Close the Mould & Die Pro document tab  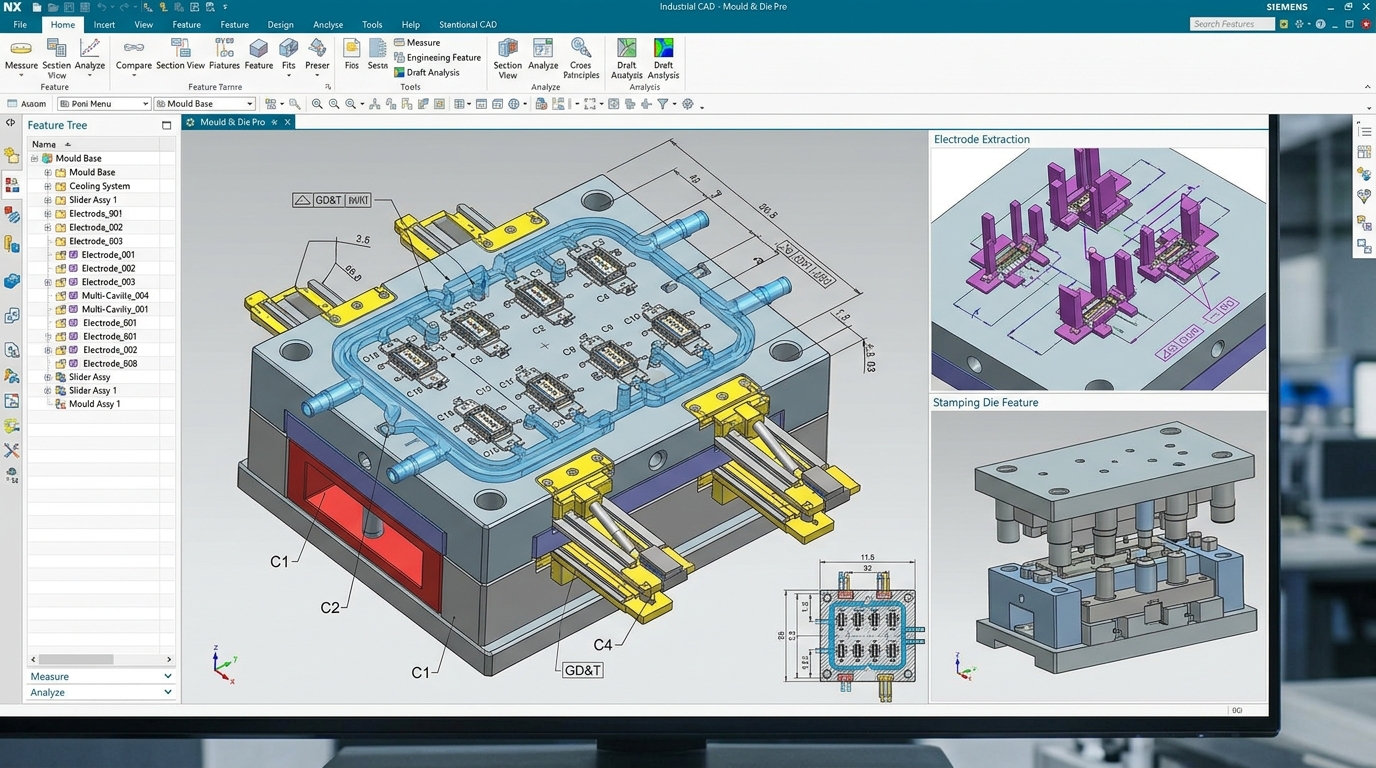point(287,122)
